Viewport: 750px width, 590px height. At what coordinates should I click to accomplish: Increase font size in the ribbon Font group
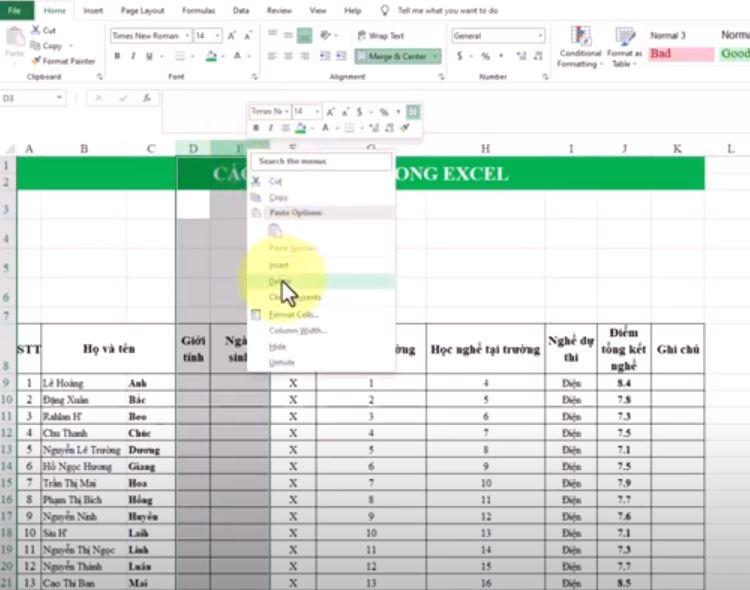pyautogui.click(x=232, y=36)
